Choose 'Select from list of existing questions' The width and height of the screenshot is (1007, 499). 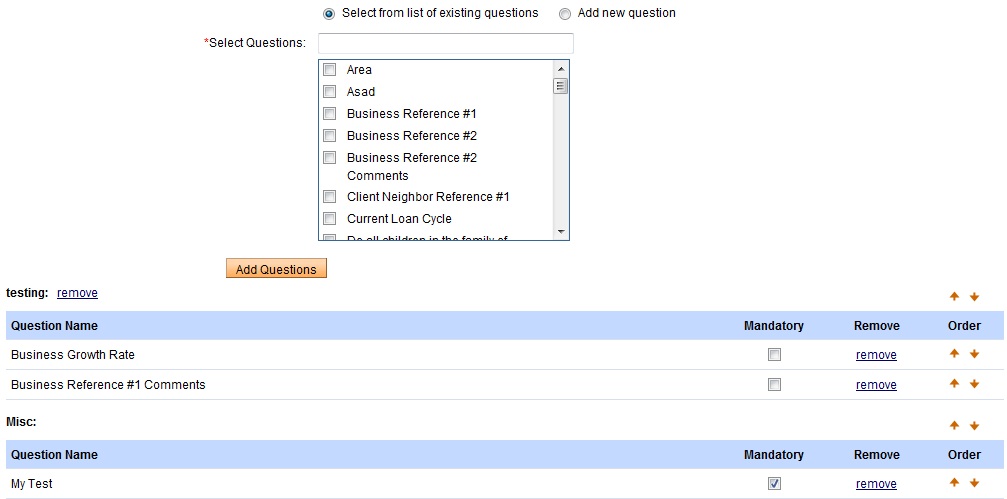point(329,14)
